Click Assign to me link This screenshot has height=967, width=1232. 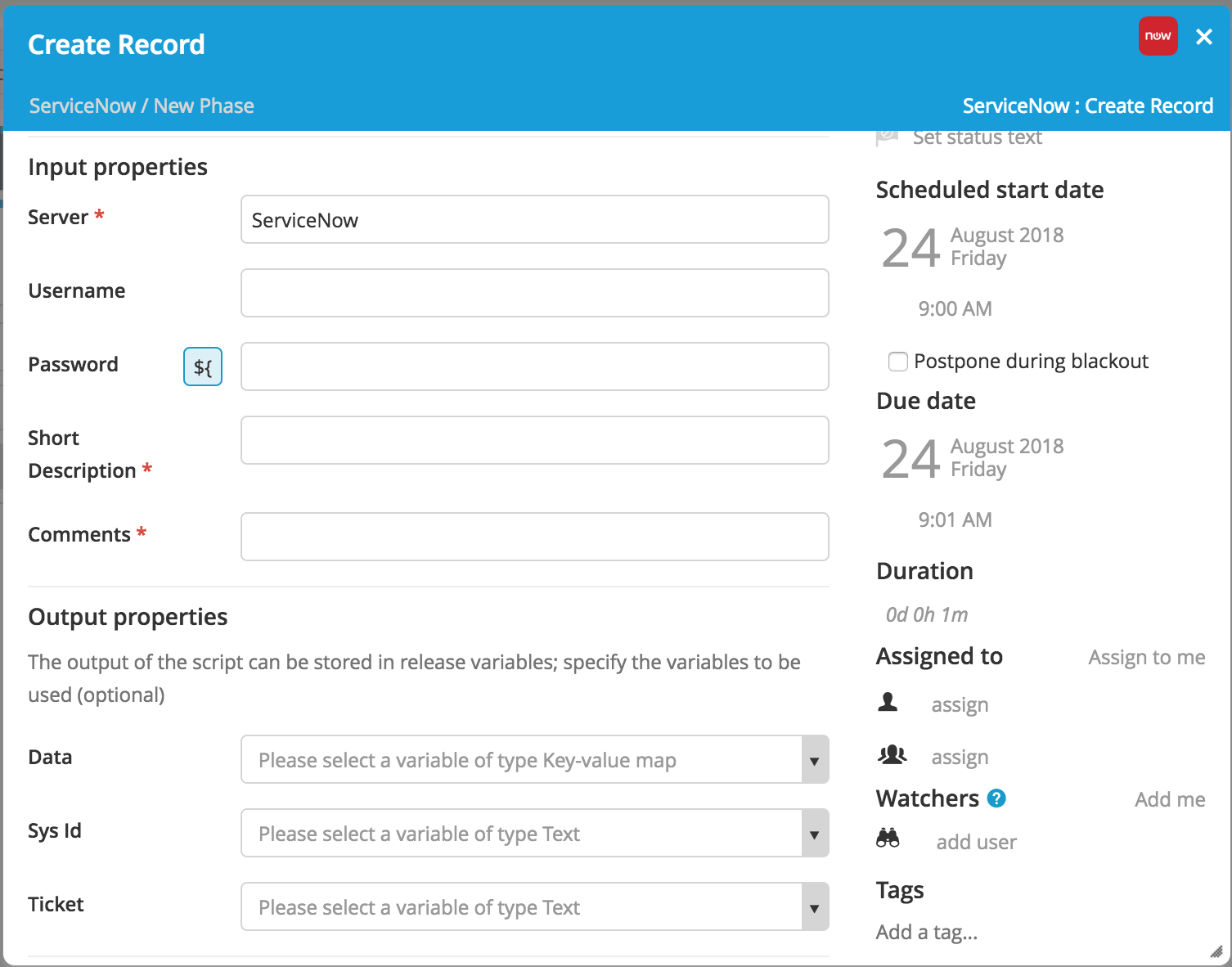point(1146,658)
